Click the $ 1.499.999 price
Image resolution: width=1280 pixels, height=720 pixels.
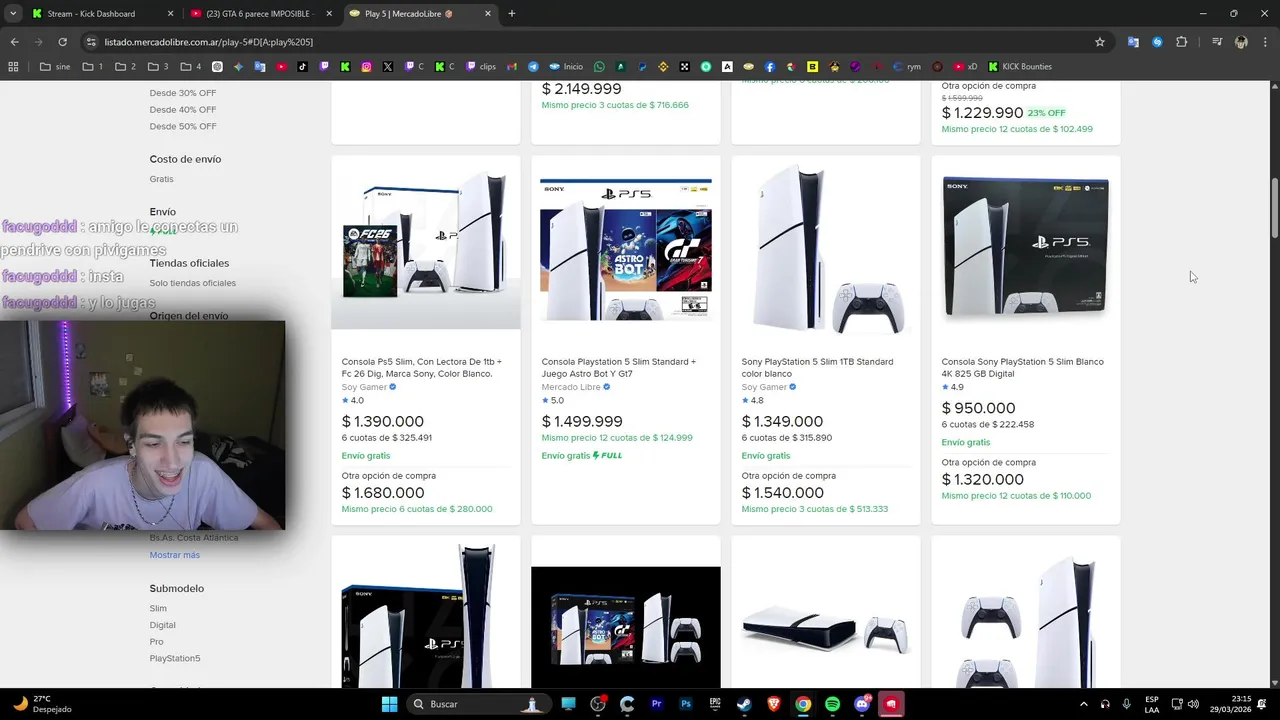(x=582, y=422)
